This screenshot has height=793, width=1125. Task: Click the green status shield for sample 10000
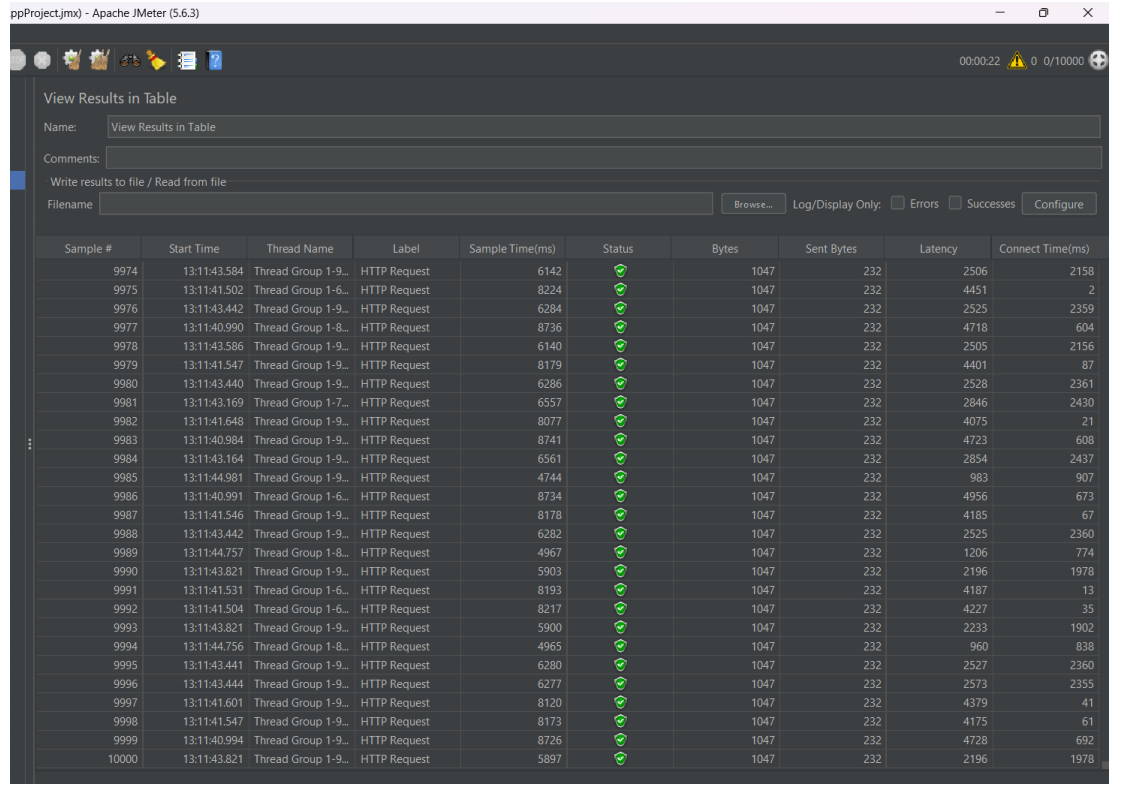pos(620,759)
